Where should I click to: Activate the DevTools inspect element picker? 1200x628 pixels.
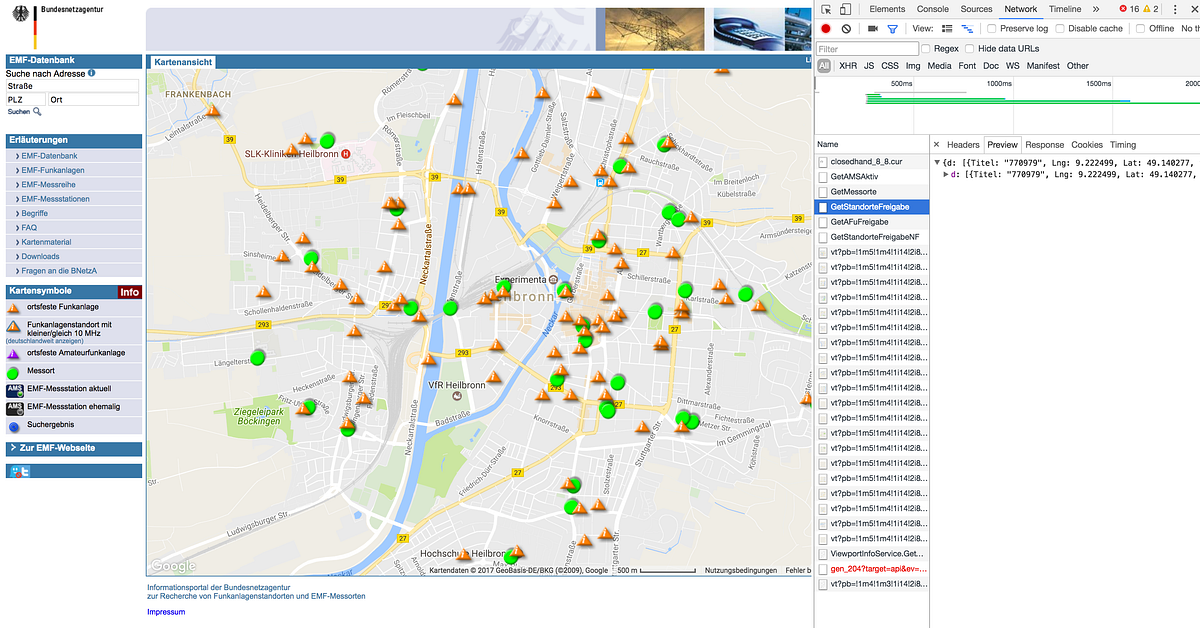point(826,9)
